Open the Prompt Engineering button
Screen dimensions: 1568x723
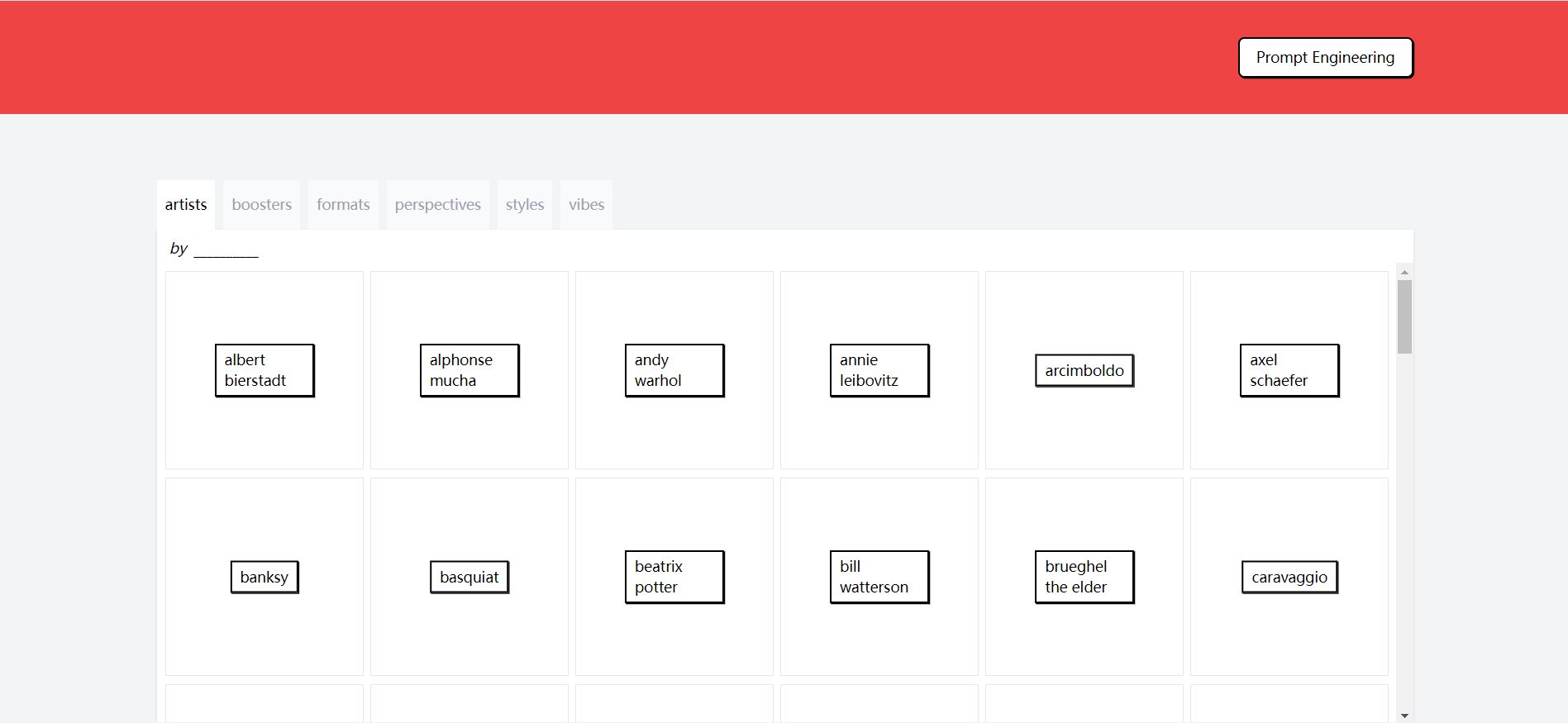(x=1325, y=58)
